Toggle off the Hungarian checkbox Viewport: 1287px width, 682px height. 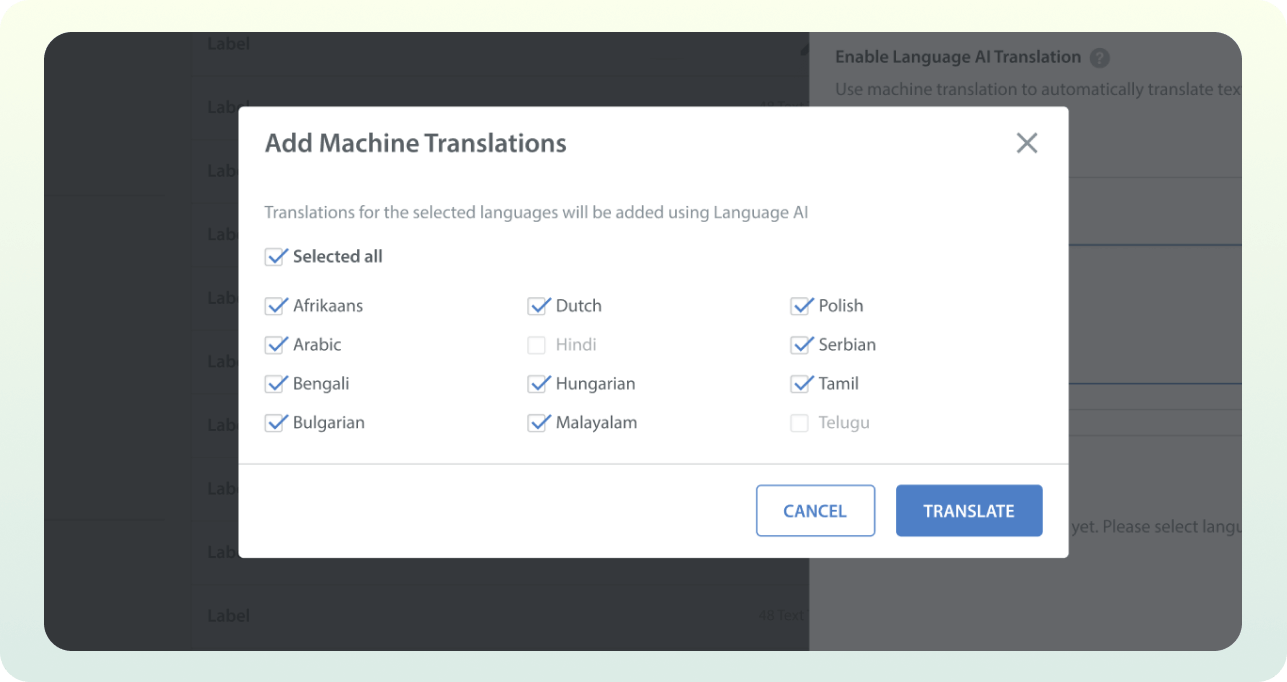[539, 384]
